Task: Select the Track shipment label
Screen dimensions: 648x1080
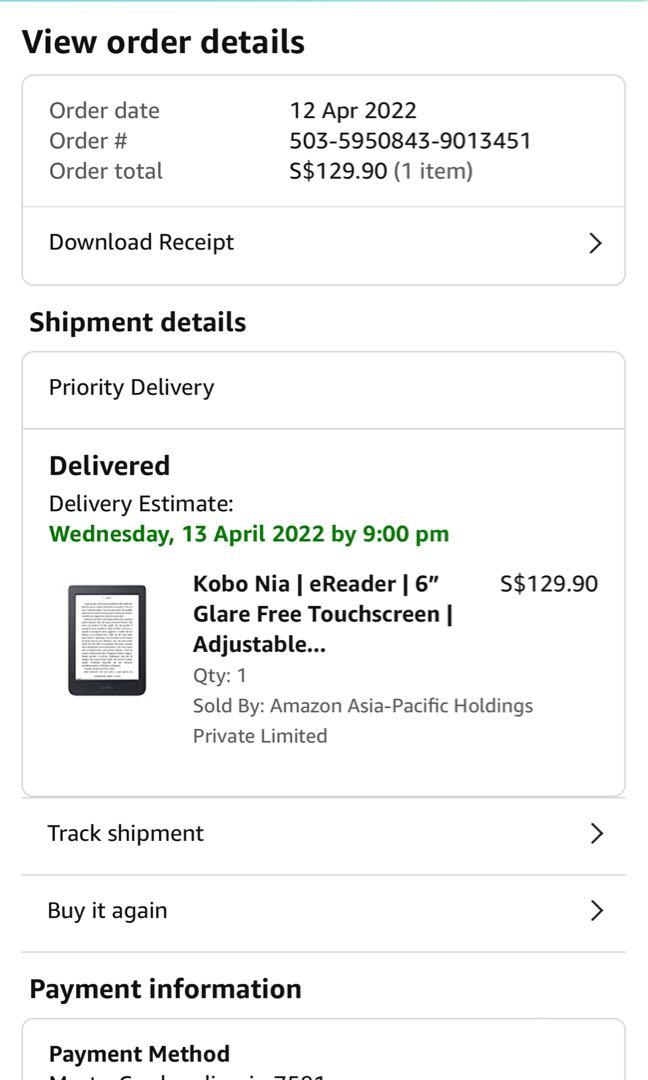Action: (x=125, y=833)
